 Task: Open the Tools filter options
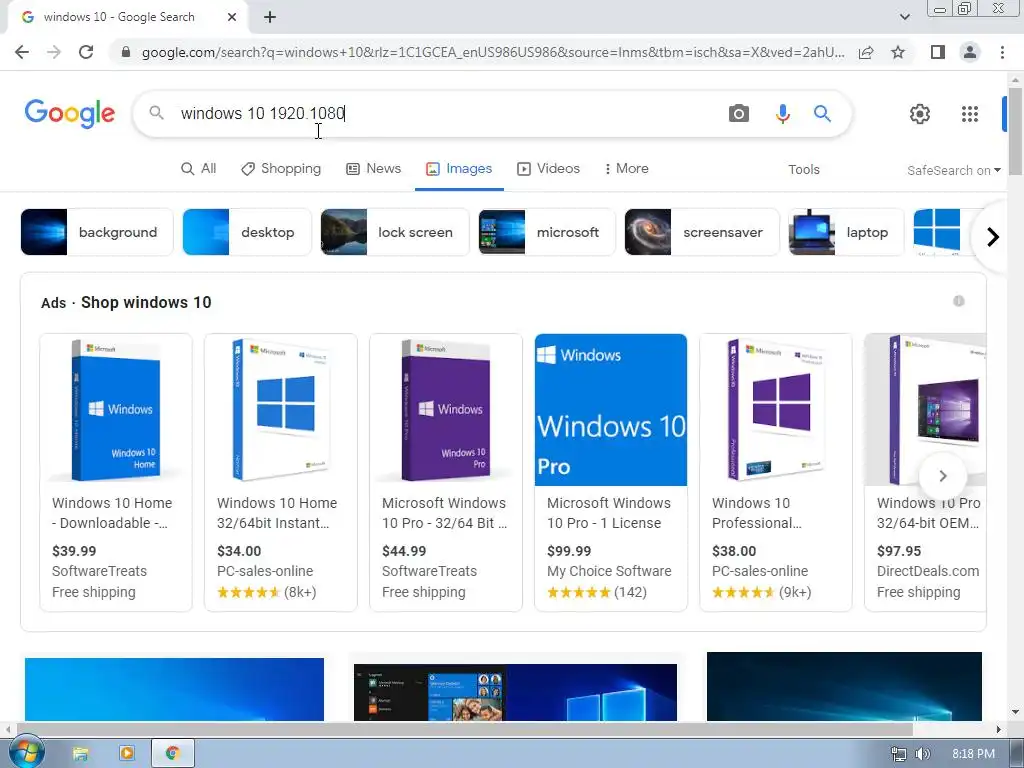click(803, 170)
